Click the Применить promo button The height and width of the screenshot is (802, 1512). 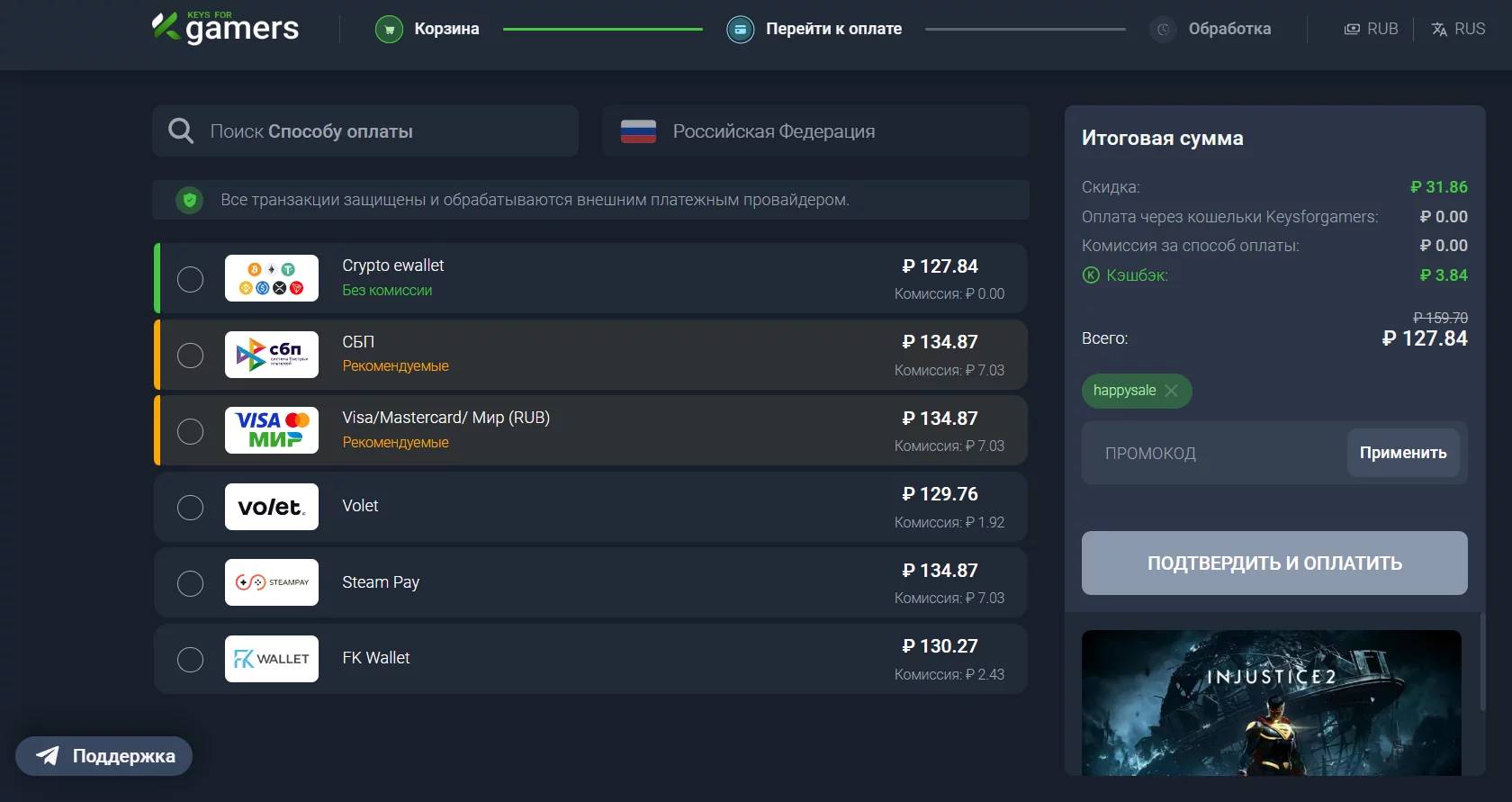point(1403,453)
